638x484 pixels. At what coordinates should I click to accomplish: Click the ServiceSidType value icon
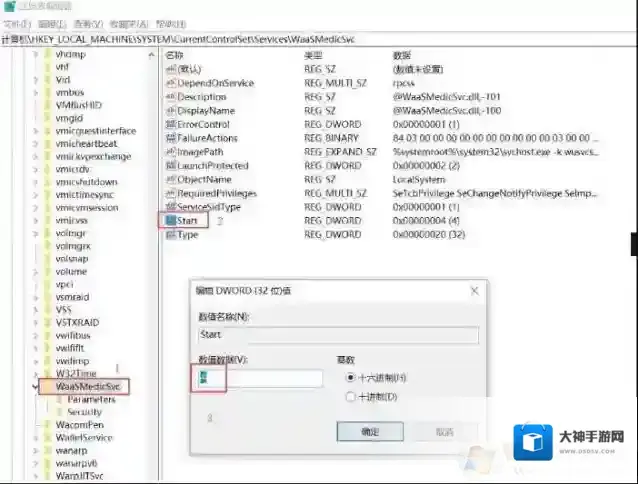[x=170, y=207]
